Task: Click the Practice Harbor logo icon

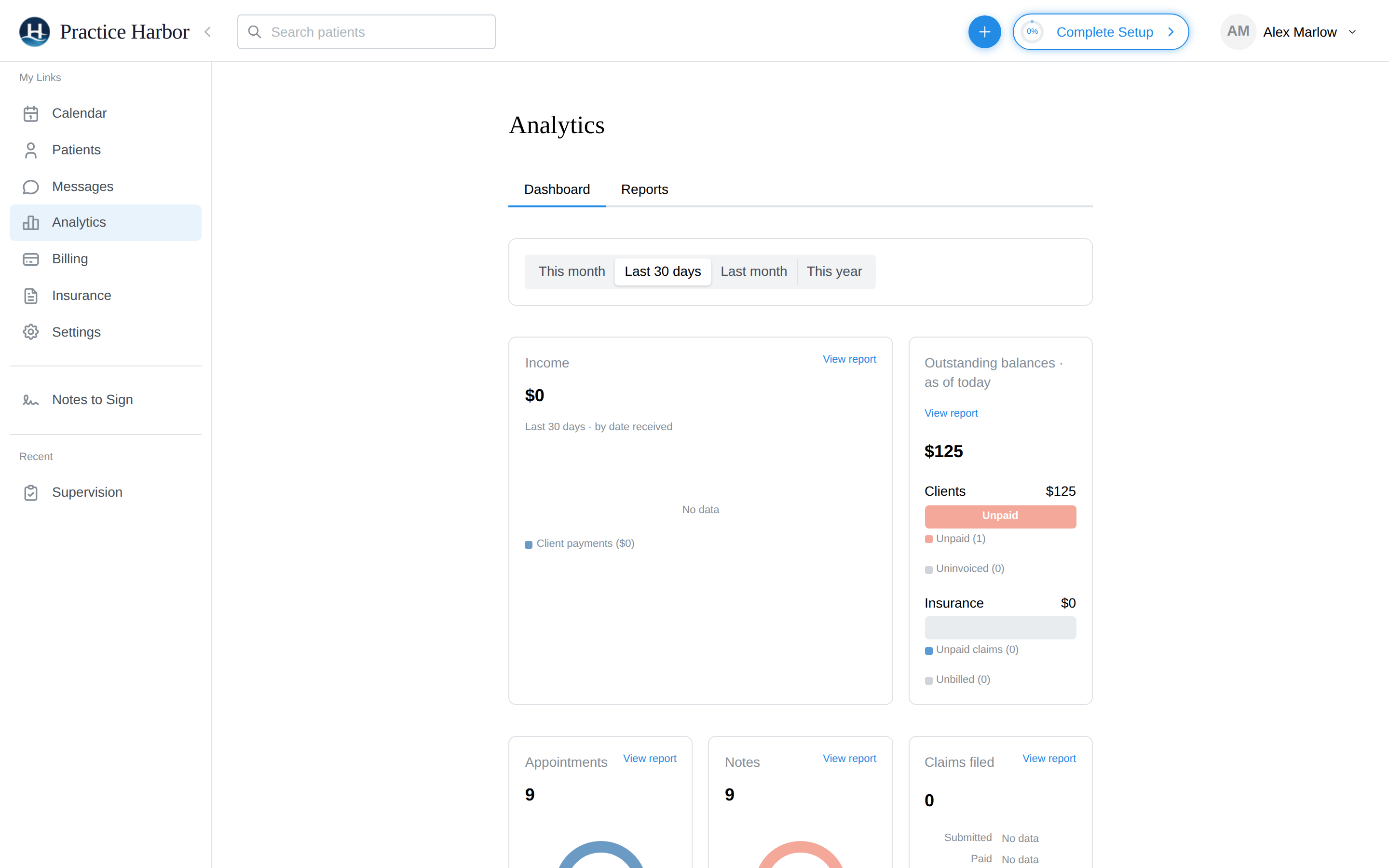Action: 34,31
